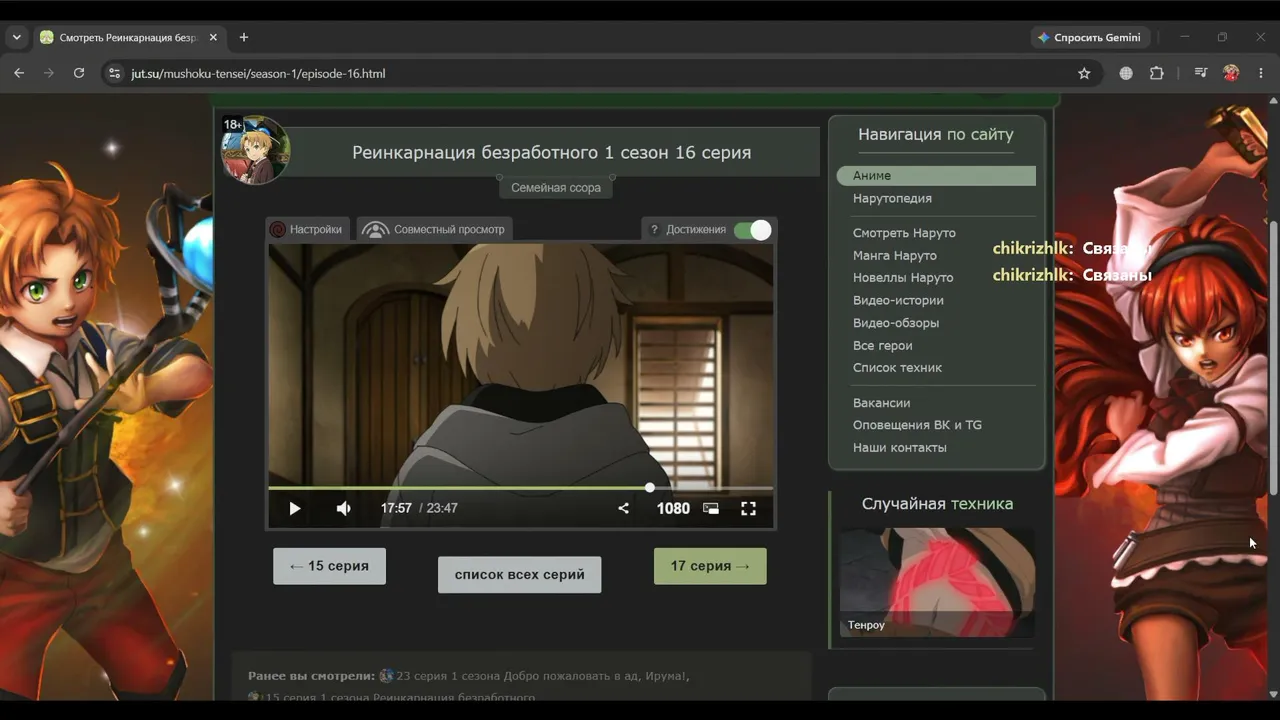The image size is (1280, 720).
Task: Open the browser three-dot menu
Action: pyautogui.click(x=1261, y=73)
